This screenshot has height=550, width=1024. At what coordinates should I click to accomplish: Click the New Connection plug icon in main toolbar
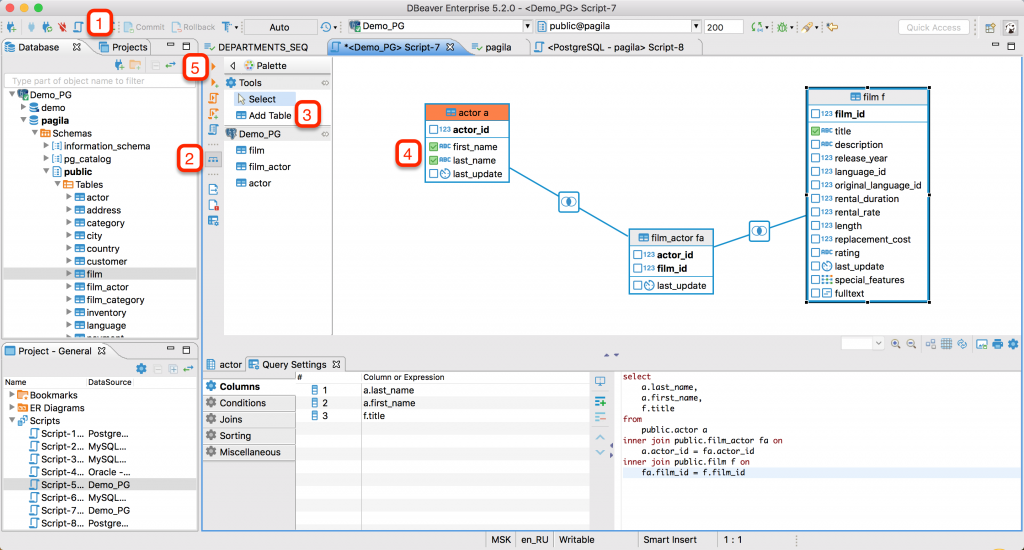click(x=11, y=27)
